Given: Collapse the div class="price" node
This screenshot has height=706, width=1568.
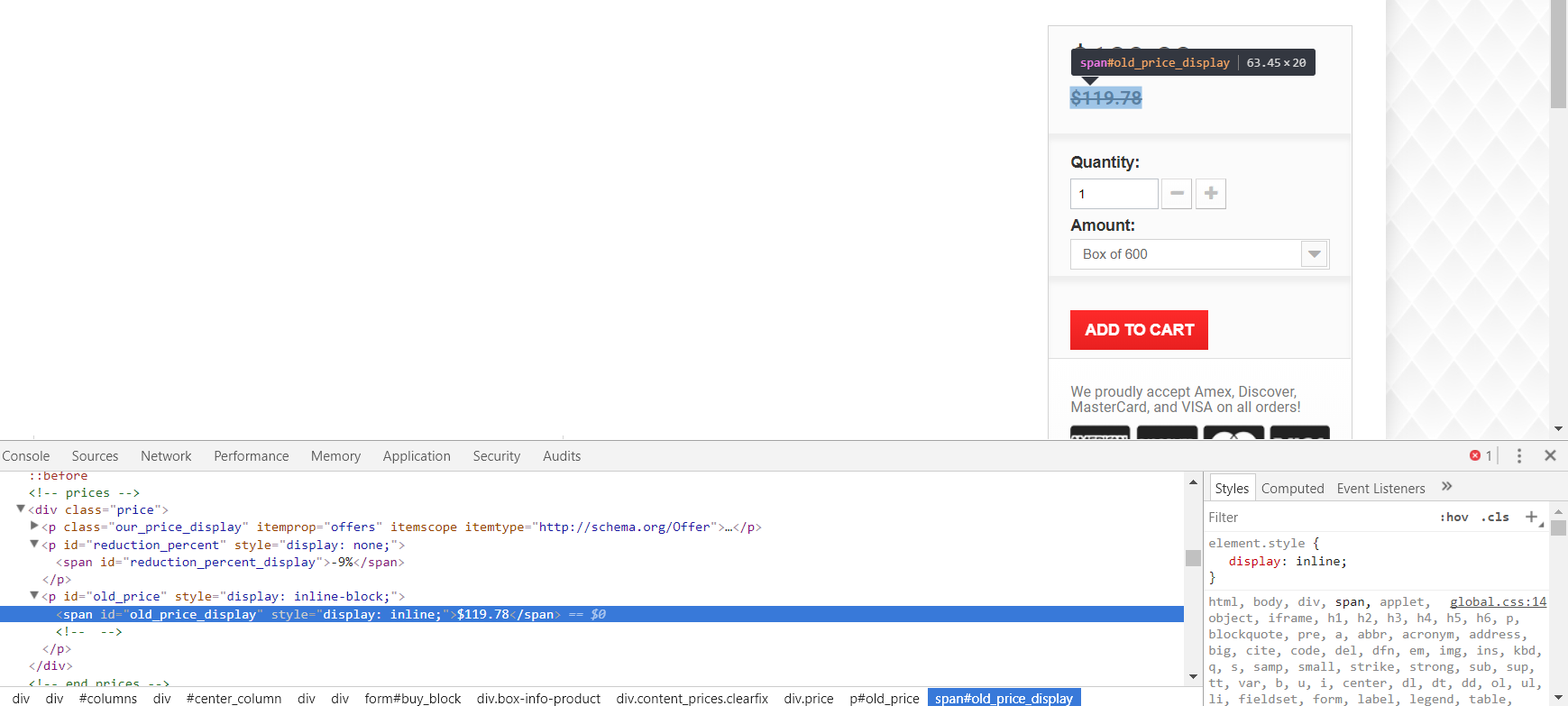Looking at the screenshot, I should (21, 509).
